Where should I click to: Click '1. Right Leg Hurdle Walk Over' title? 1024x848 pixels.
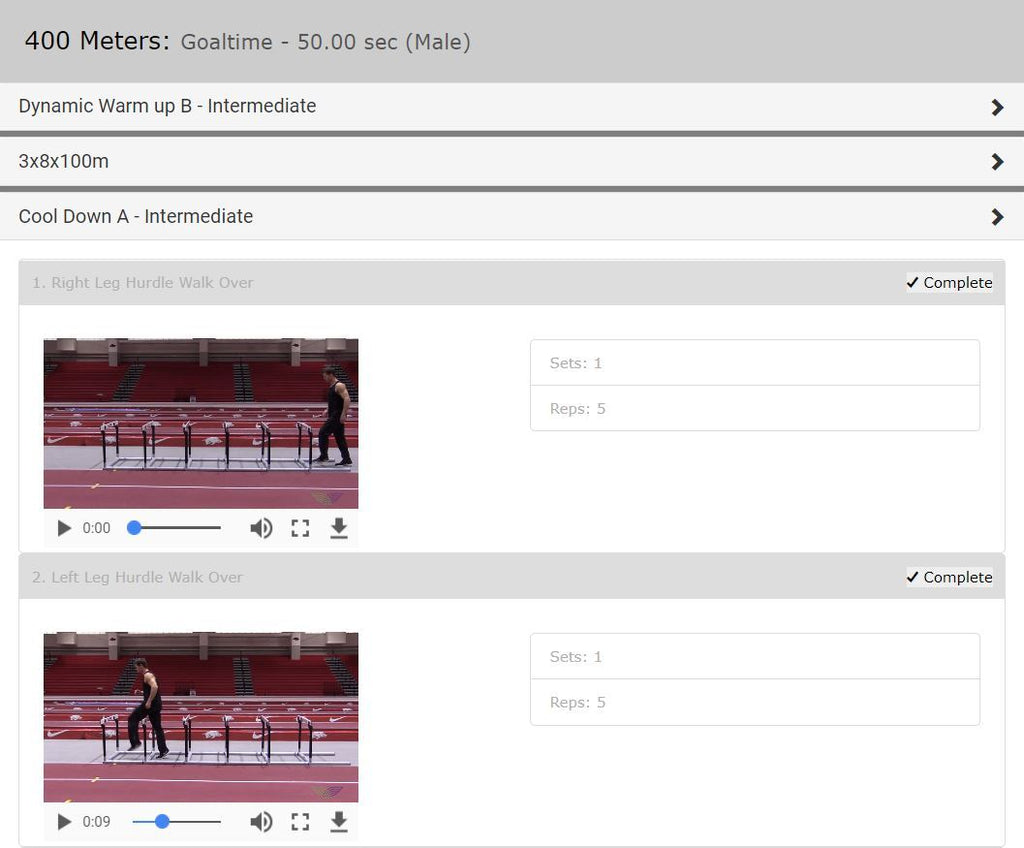(x=142, y=282)
